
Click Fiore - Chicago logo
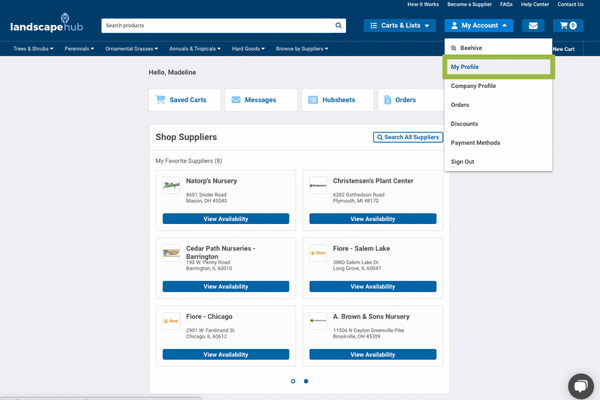[x=171, y=321]
